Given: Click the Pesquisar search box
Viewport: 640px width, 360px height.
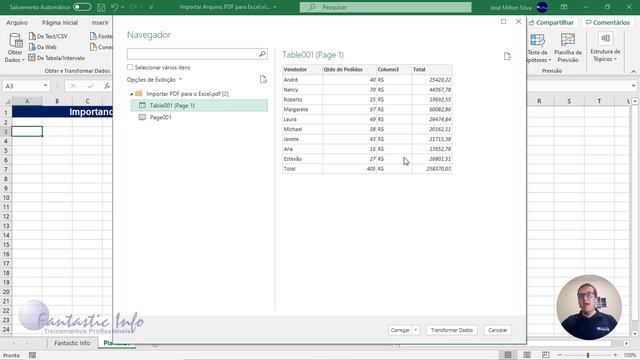Looking at the screenshot, I should [385, 7].
